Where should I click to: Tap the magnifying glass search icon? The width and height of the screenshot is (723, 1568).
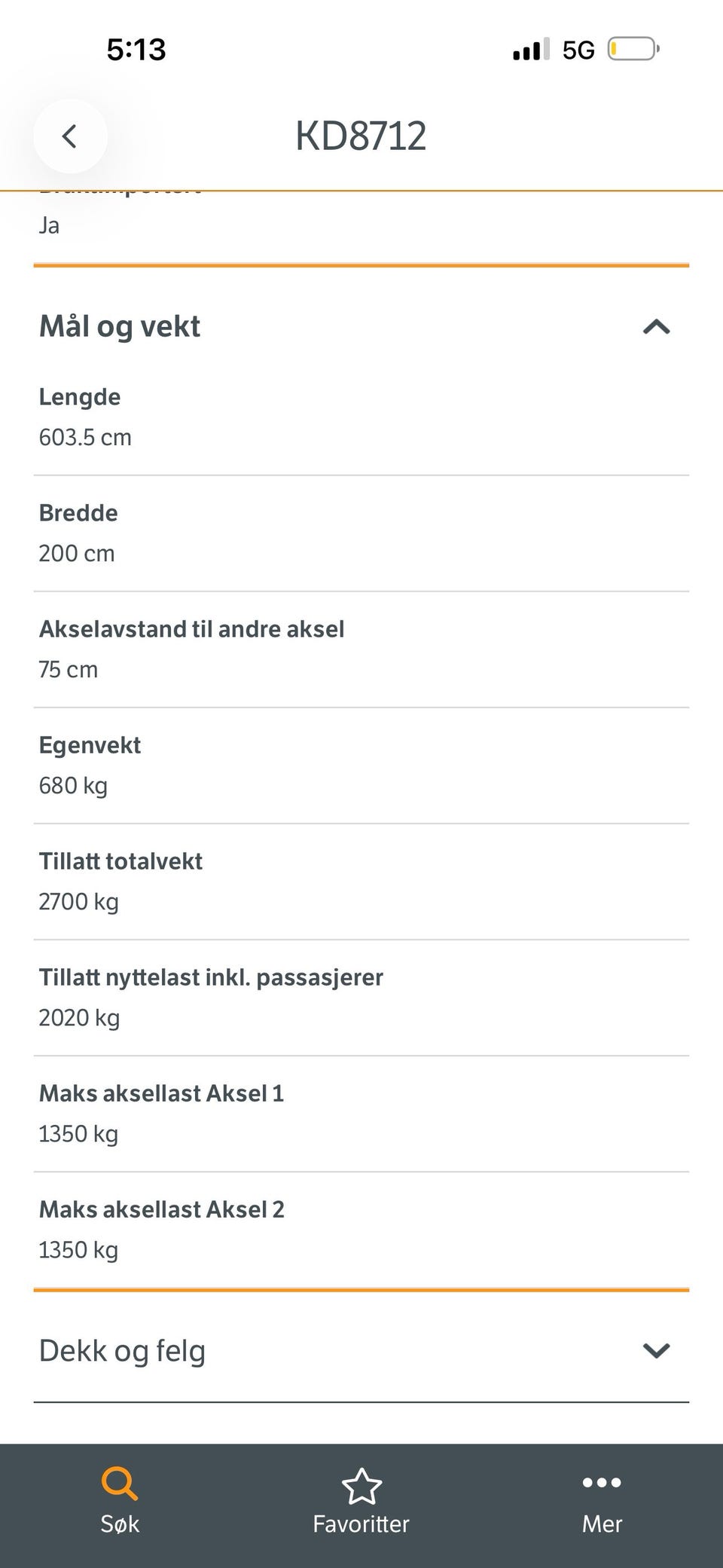120,1483
